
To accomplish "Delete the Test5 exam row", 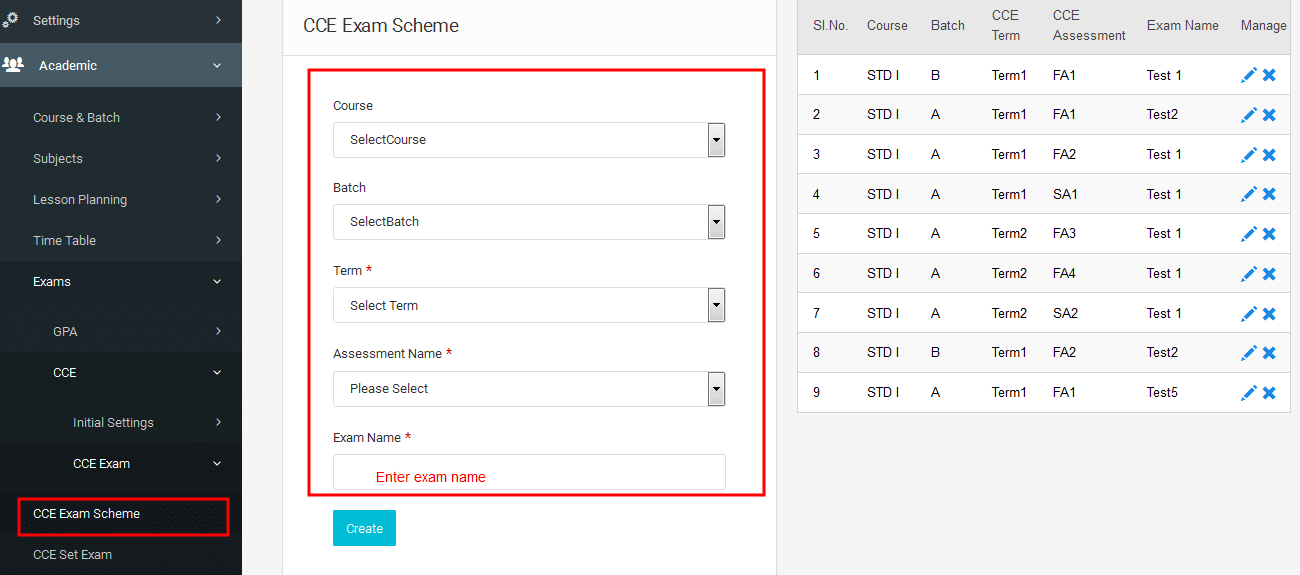I will (1269, 393).
